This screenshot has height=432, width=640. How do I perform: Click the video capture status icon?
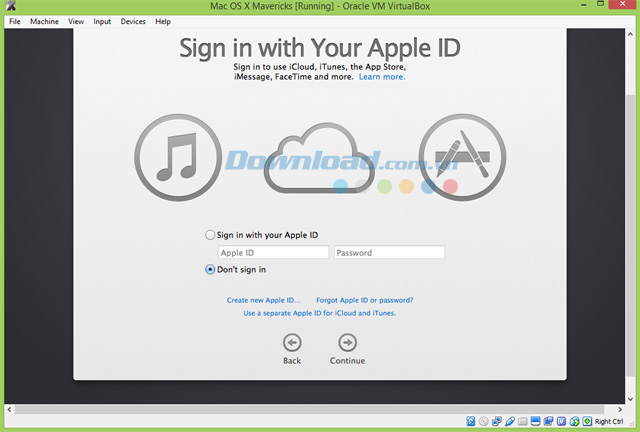coord(548,421)
